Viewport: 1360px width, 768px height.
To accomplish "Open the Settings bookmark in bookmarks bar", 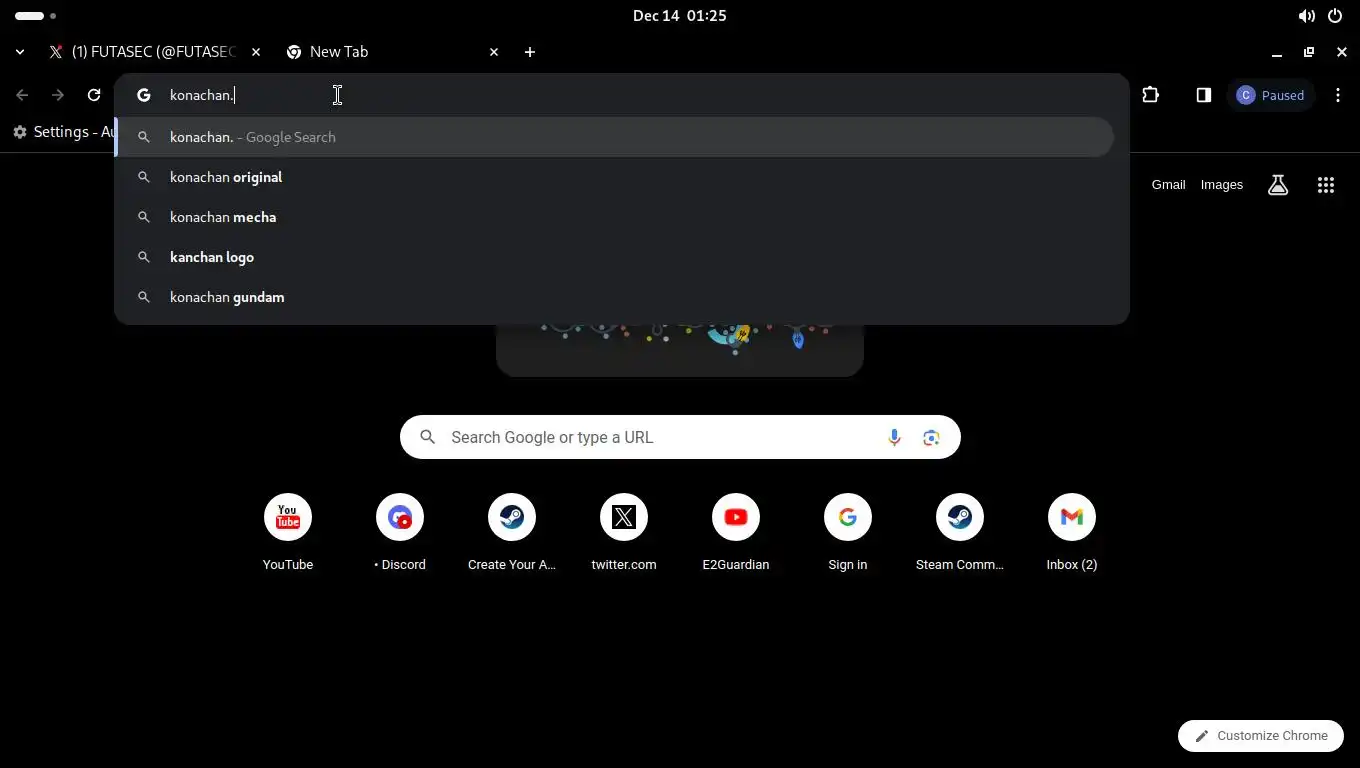I will (63, 132).
